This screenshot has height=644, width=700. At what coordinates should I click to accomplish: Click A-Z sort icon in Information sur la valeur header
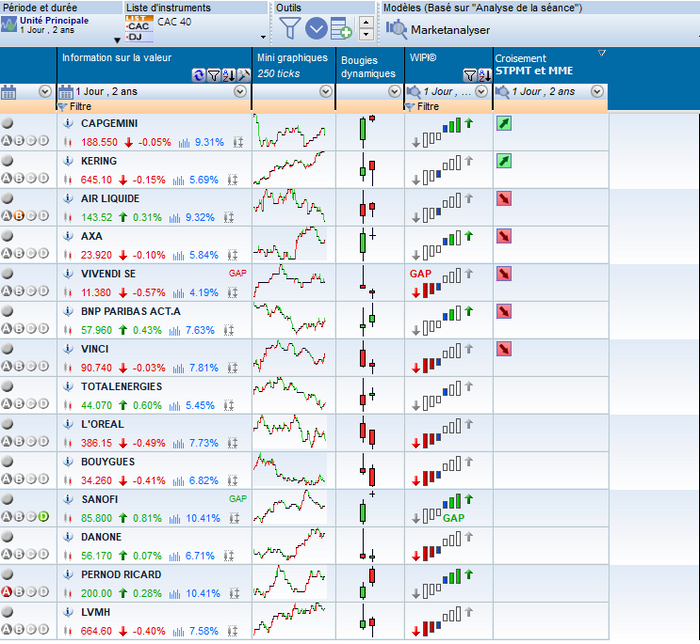(229, 75)
